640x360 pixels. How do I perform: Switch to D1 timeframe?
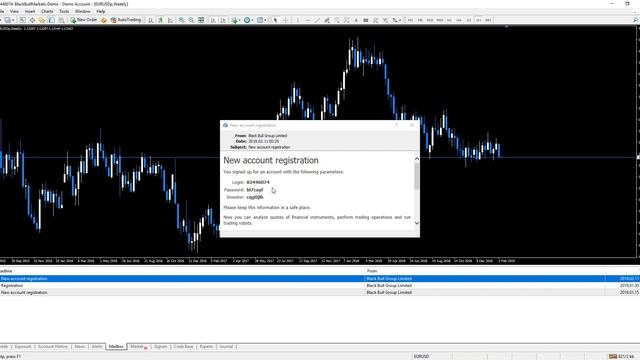pos(469,20)
